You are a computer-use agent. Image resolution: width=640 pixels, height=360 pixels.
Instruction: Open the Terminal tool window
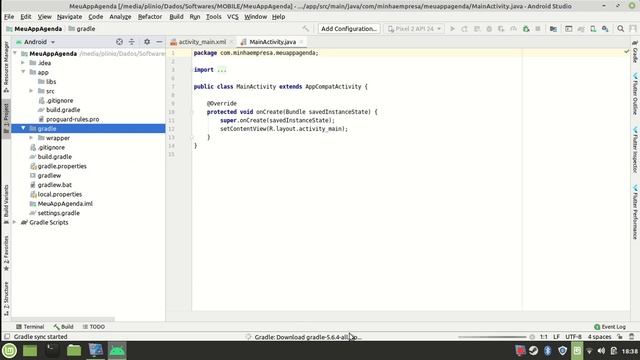[x=30, y=327]
